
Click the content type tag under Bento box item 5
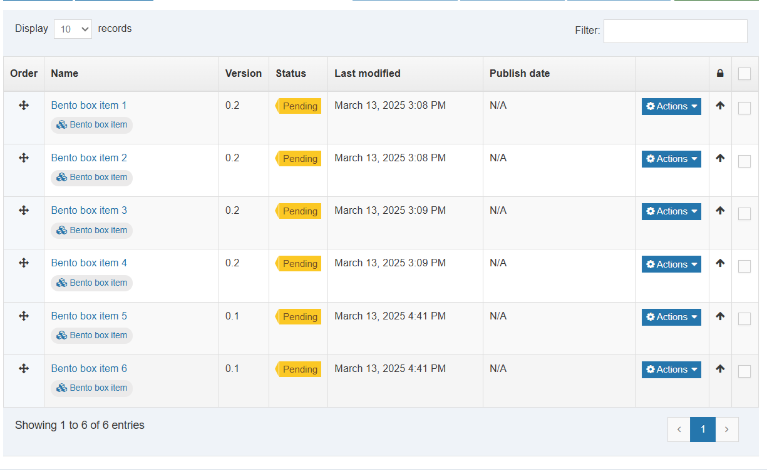(91, 335)
